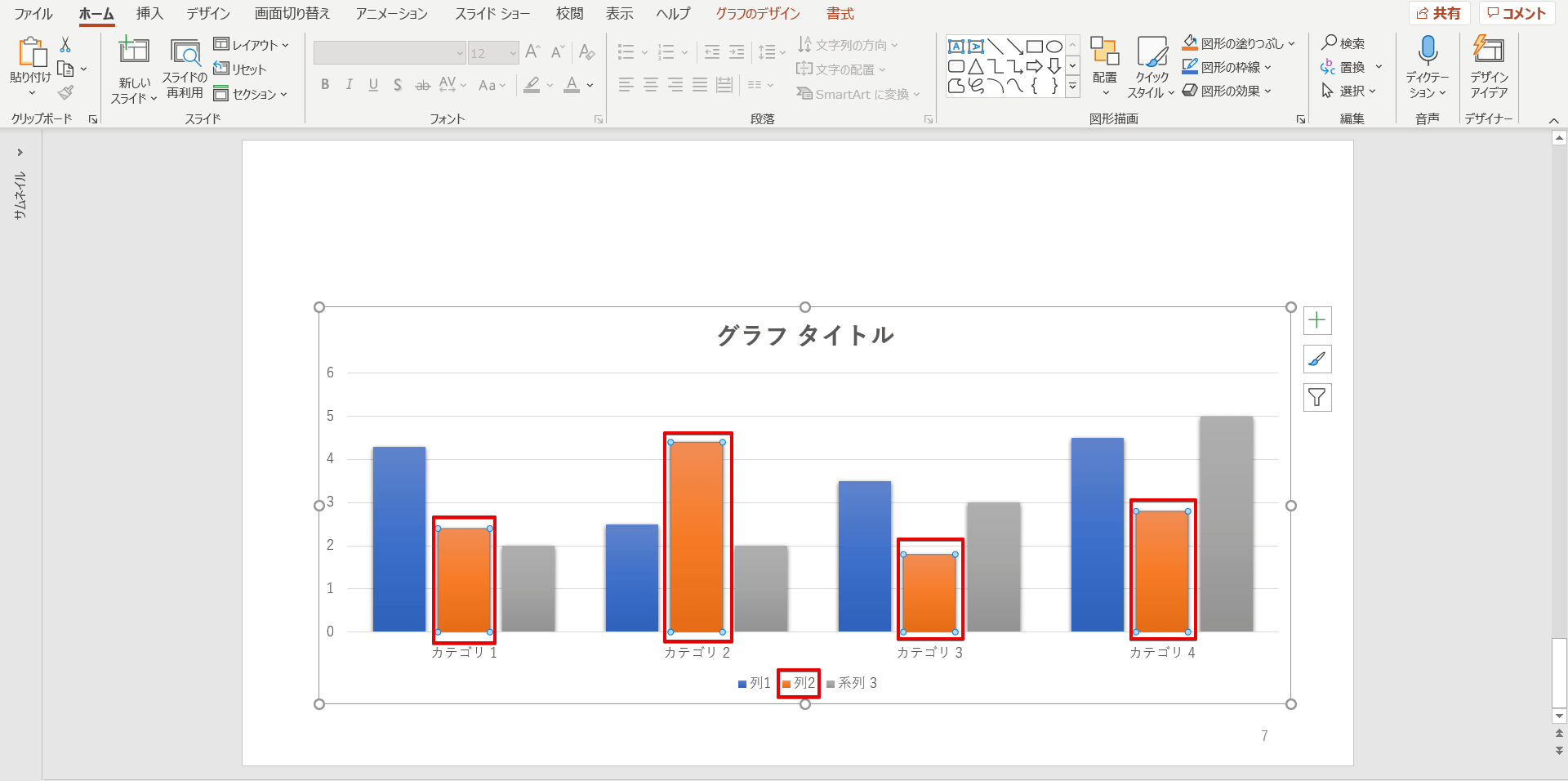This screenshot has width=1568, height=781.
Task: Click the リセット button
Action: click(240, 69)
